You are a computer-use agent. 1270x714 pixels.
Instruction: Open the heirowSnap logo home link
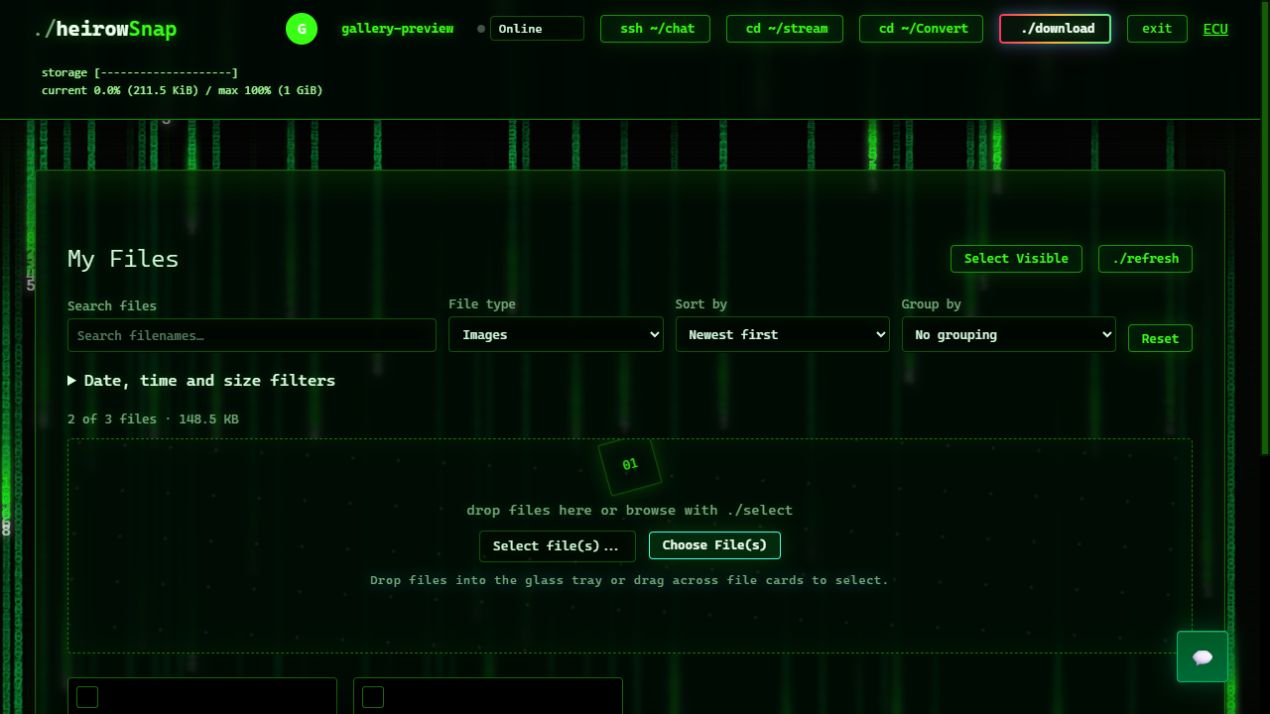tap(105, 29)
